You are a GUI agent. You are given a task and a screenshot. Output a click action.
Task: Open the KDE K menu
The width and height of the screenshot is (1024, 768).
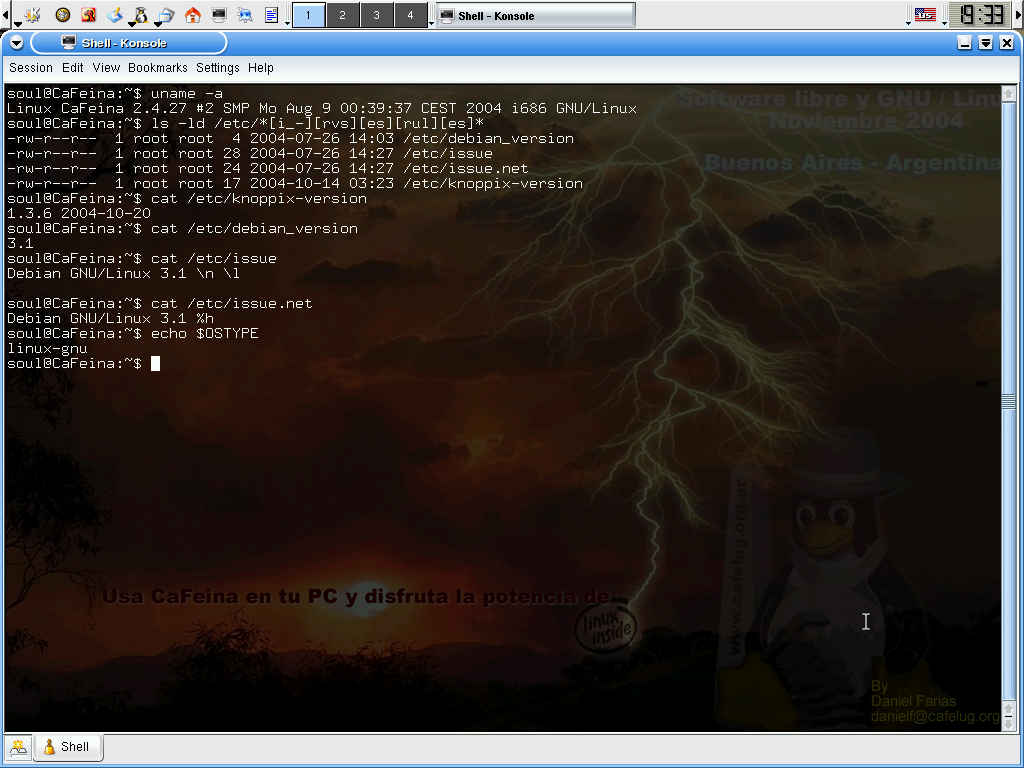pyautogui.click(x=33, y=14)
